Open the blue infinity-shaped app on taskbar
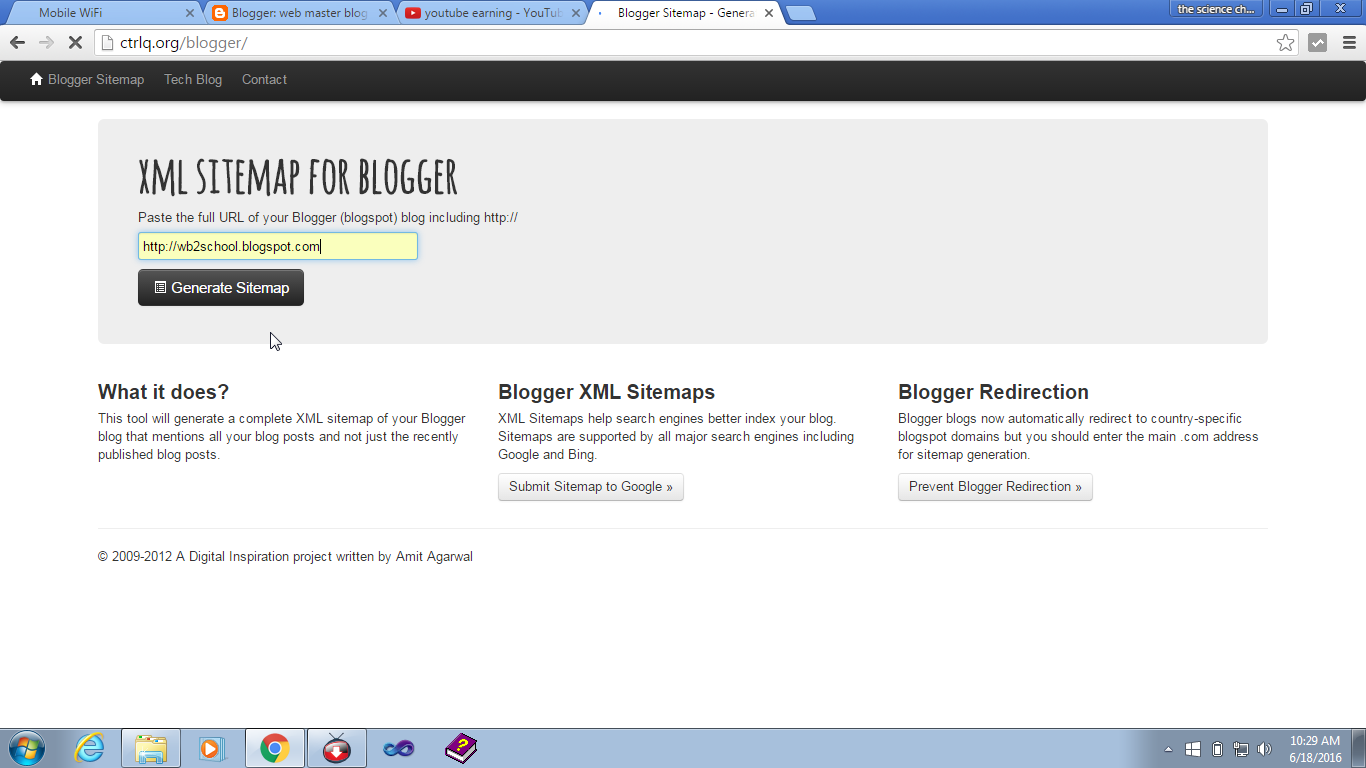Screen dimensions: 1366x768 (398, 748)
